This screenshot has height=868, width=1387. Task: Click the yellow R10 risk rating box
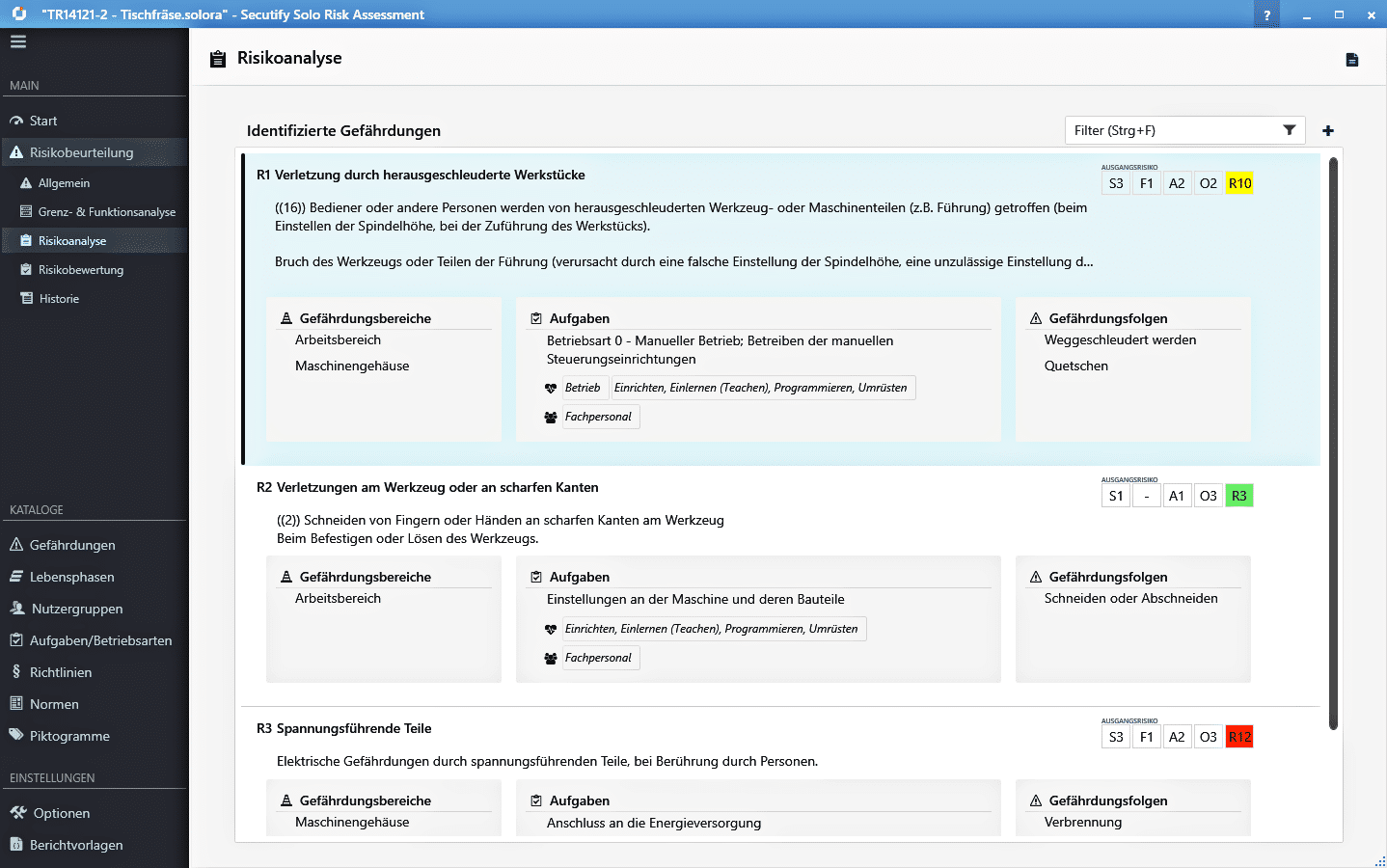tap(1239, 183)
